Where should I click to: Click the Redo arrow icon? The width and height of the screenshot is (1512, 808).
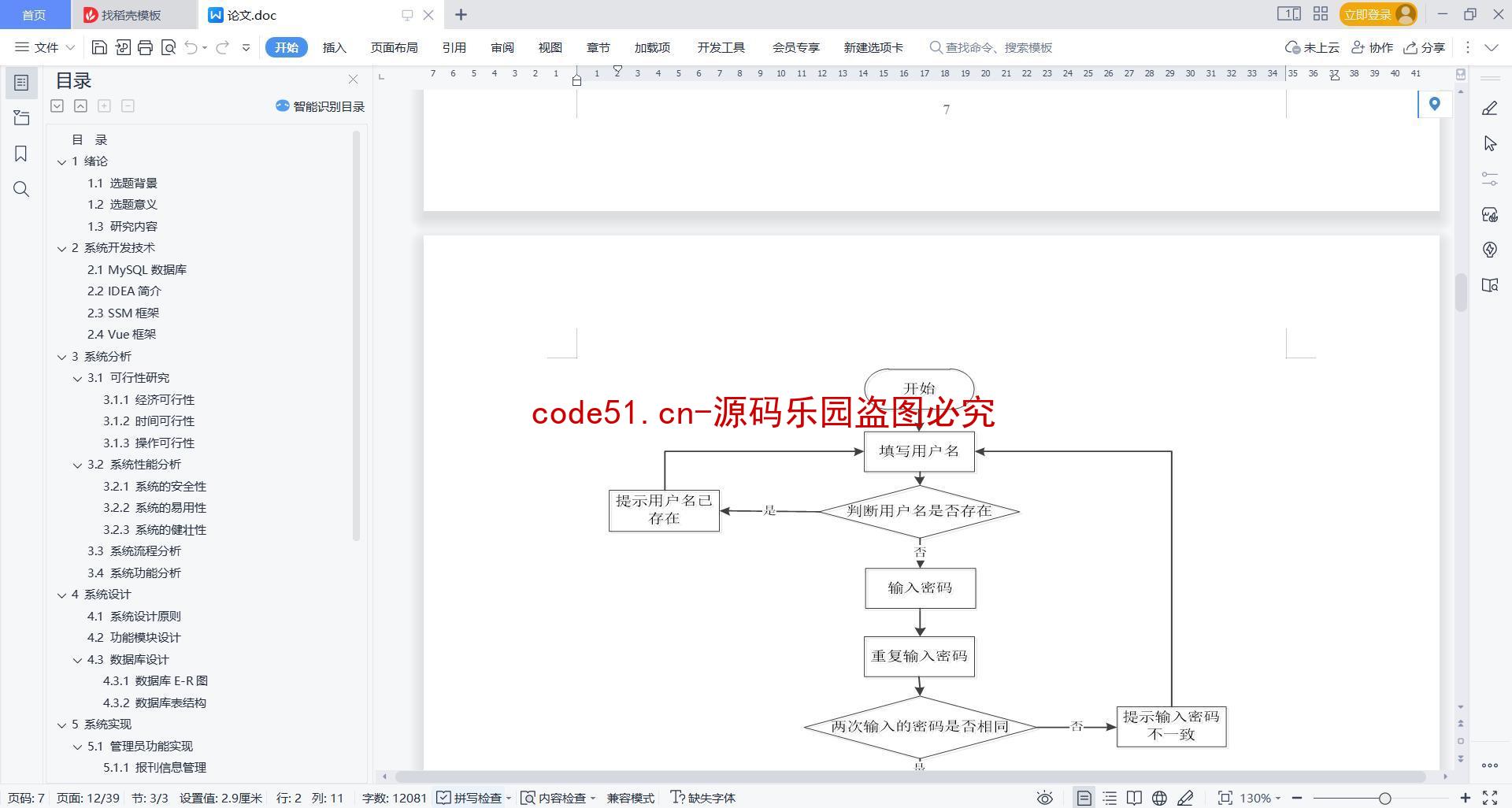pyautogui.click(x=222, y=47)
